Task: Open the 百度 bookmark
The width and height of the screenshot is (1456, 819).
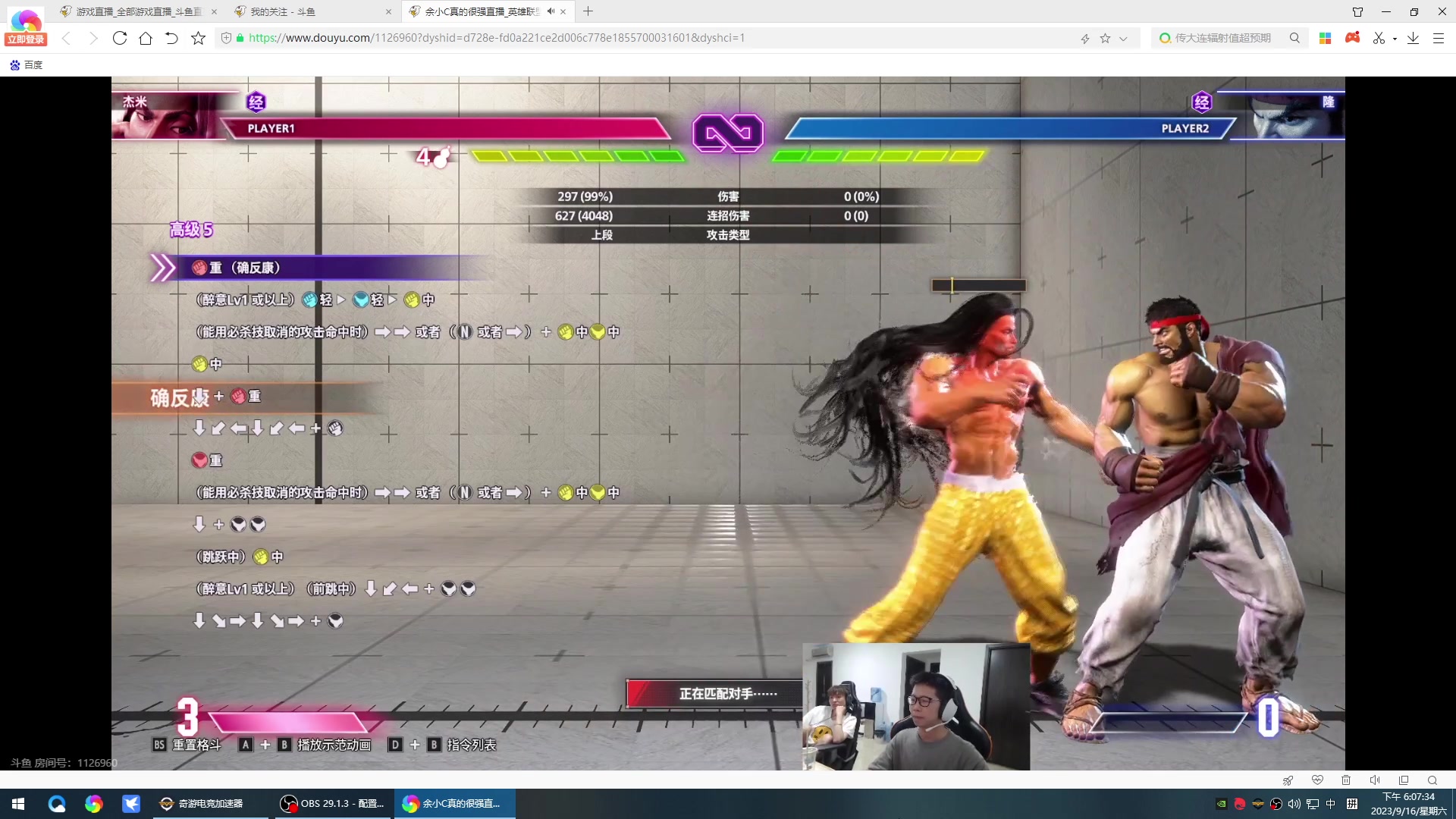Action: 27,65
